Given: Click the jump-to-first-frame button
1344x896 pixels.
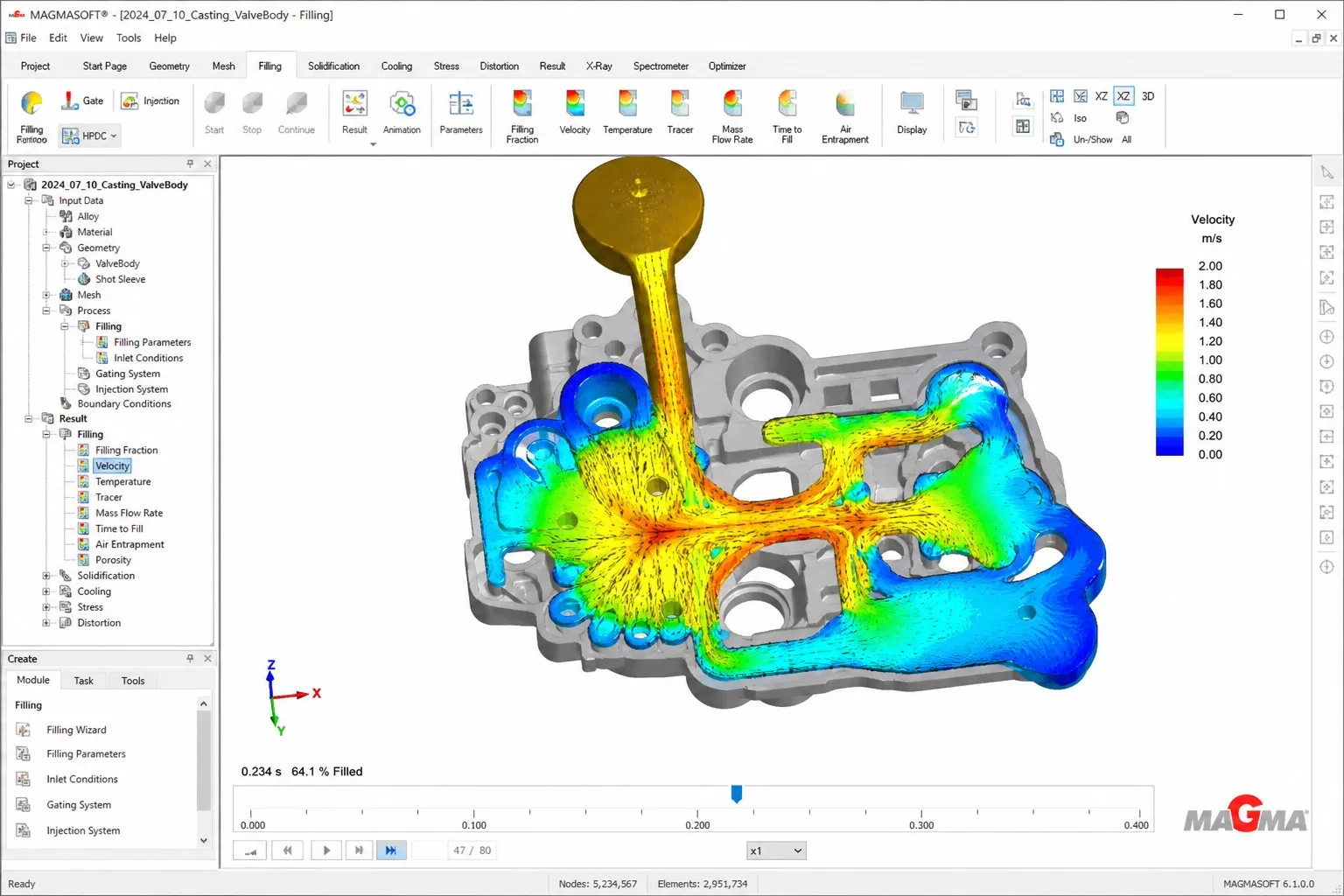Looking at the screenshot, I should click(250, 850).
